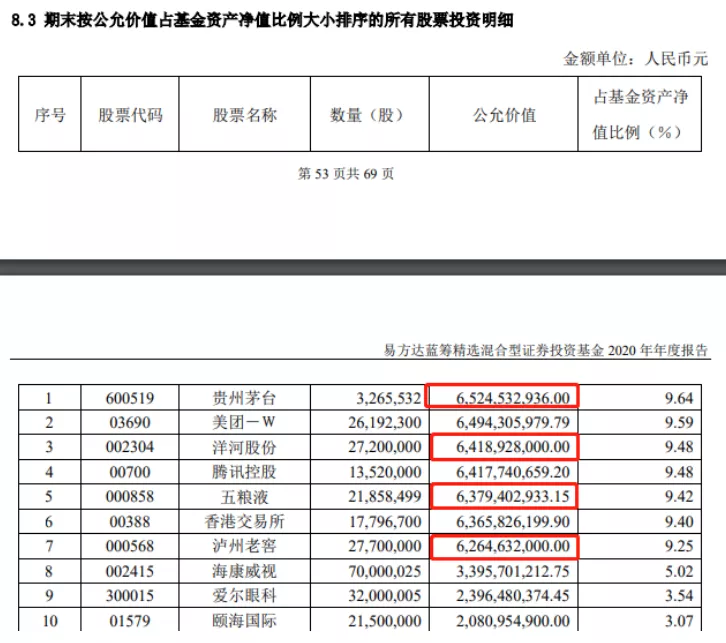
Task: Click the stock name 颐海国际
Action: point(244,621)
